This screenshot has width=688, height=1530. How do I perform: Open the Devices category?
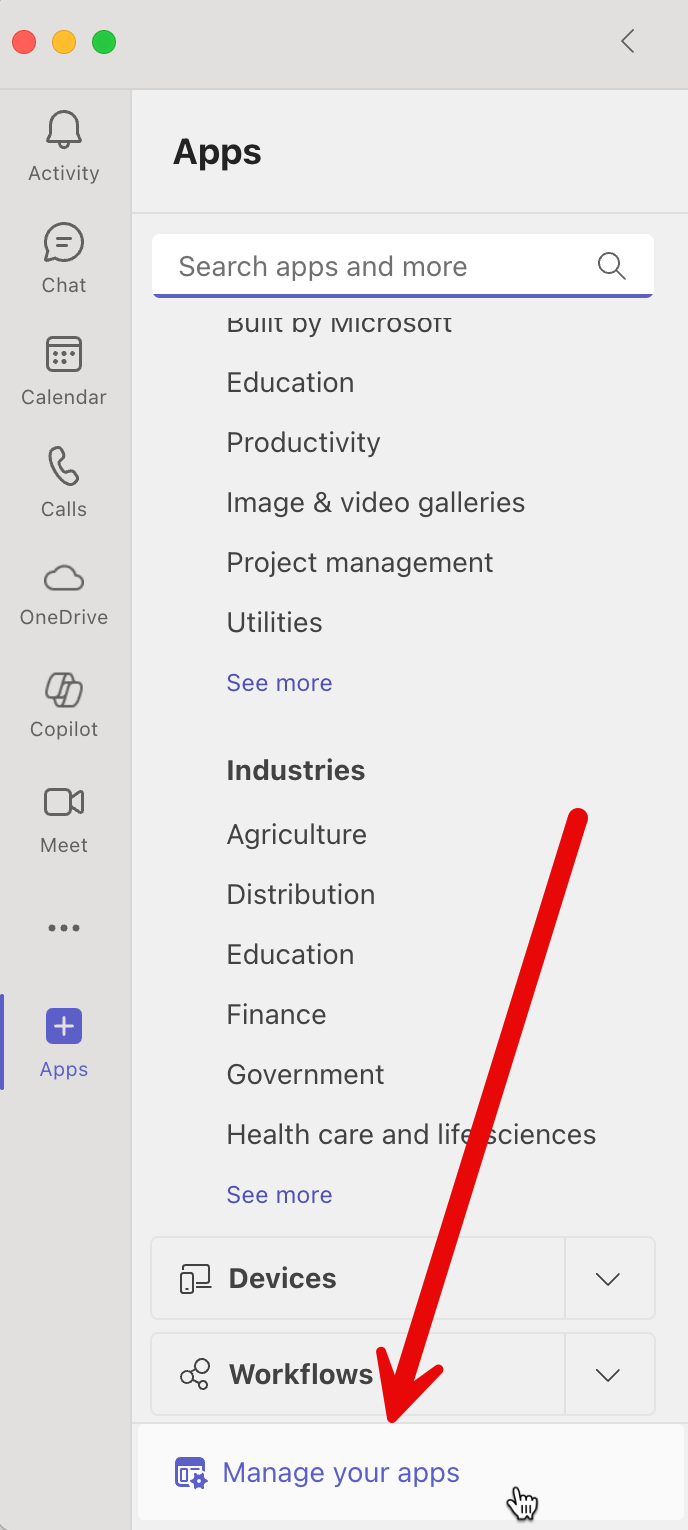pyautogui.click(x=282, y=1279)
